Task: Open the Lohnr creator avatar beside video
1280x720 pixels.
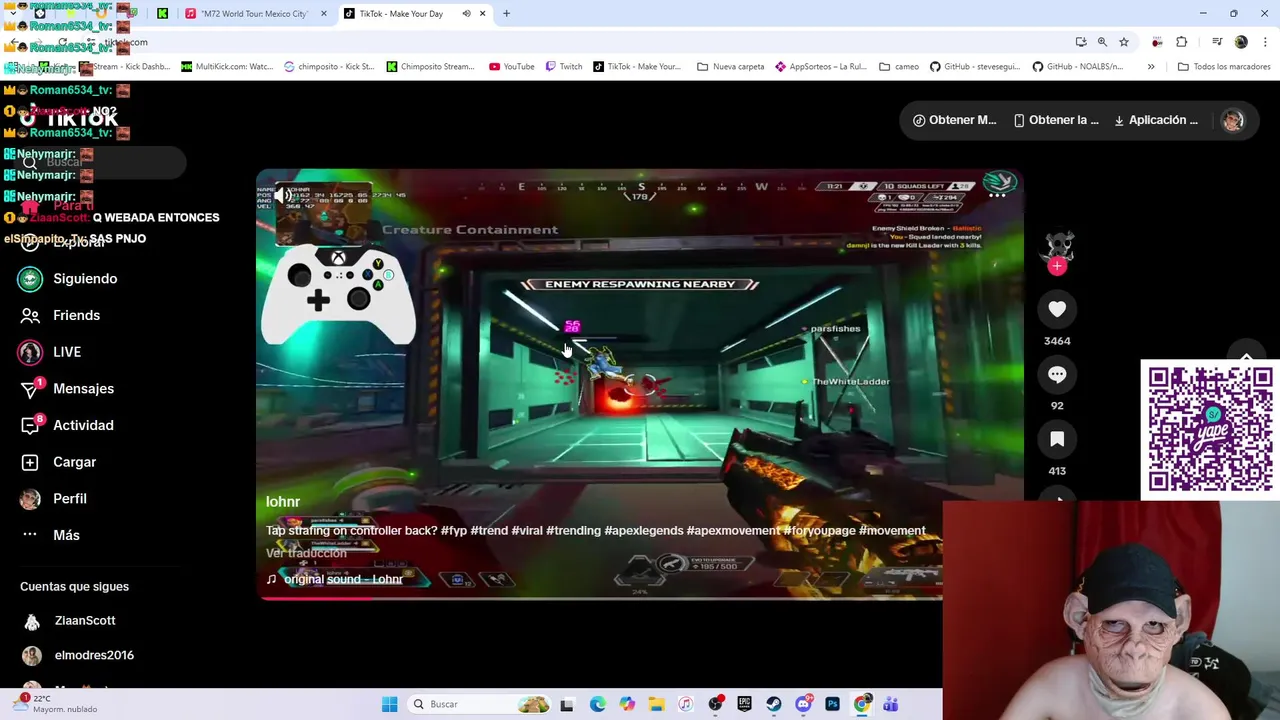Action: (1058, 245)
